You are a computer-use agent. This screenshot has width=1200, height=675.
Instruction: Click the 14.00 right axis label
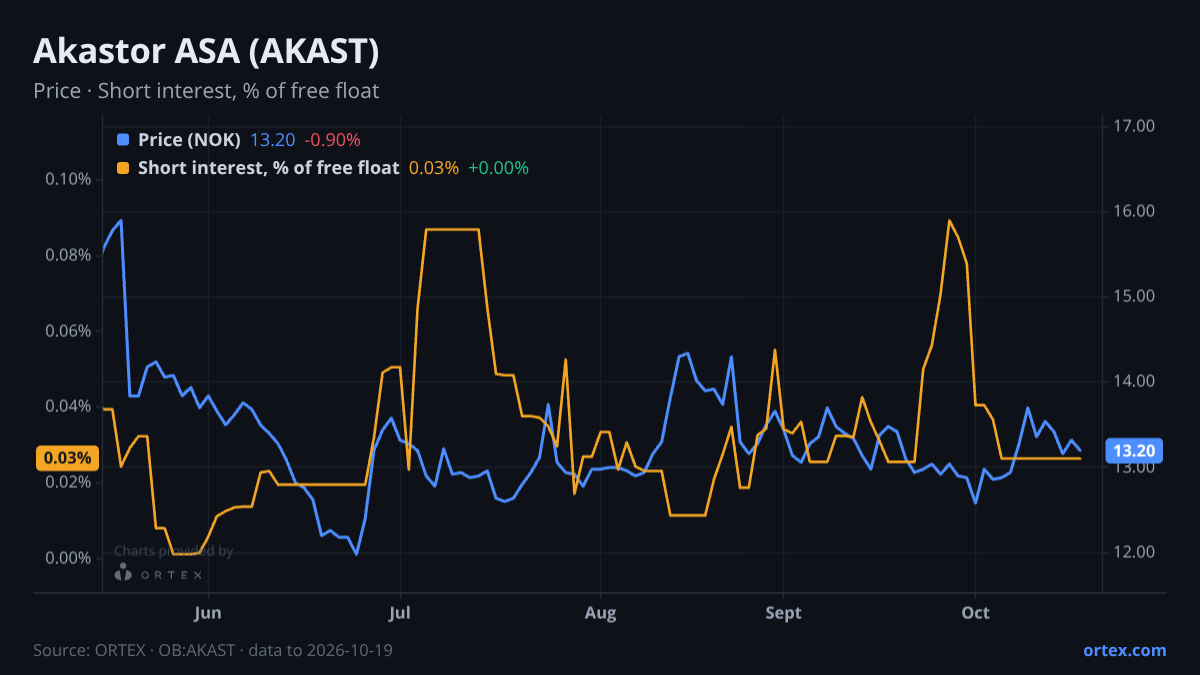click(1135, 382)
